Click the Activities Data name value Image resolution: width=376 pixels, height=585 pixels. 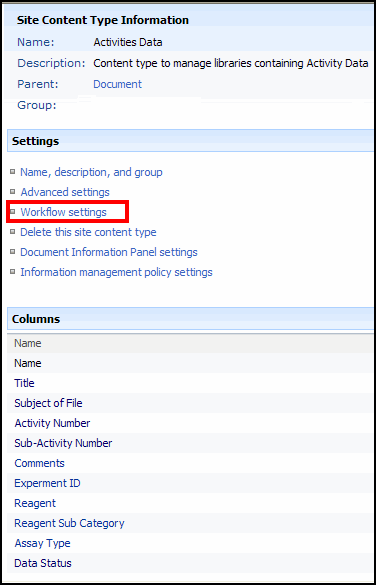[128, 42]
